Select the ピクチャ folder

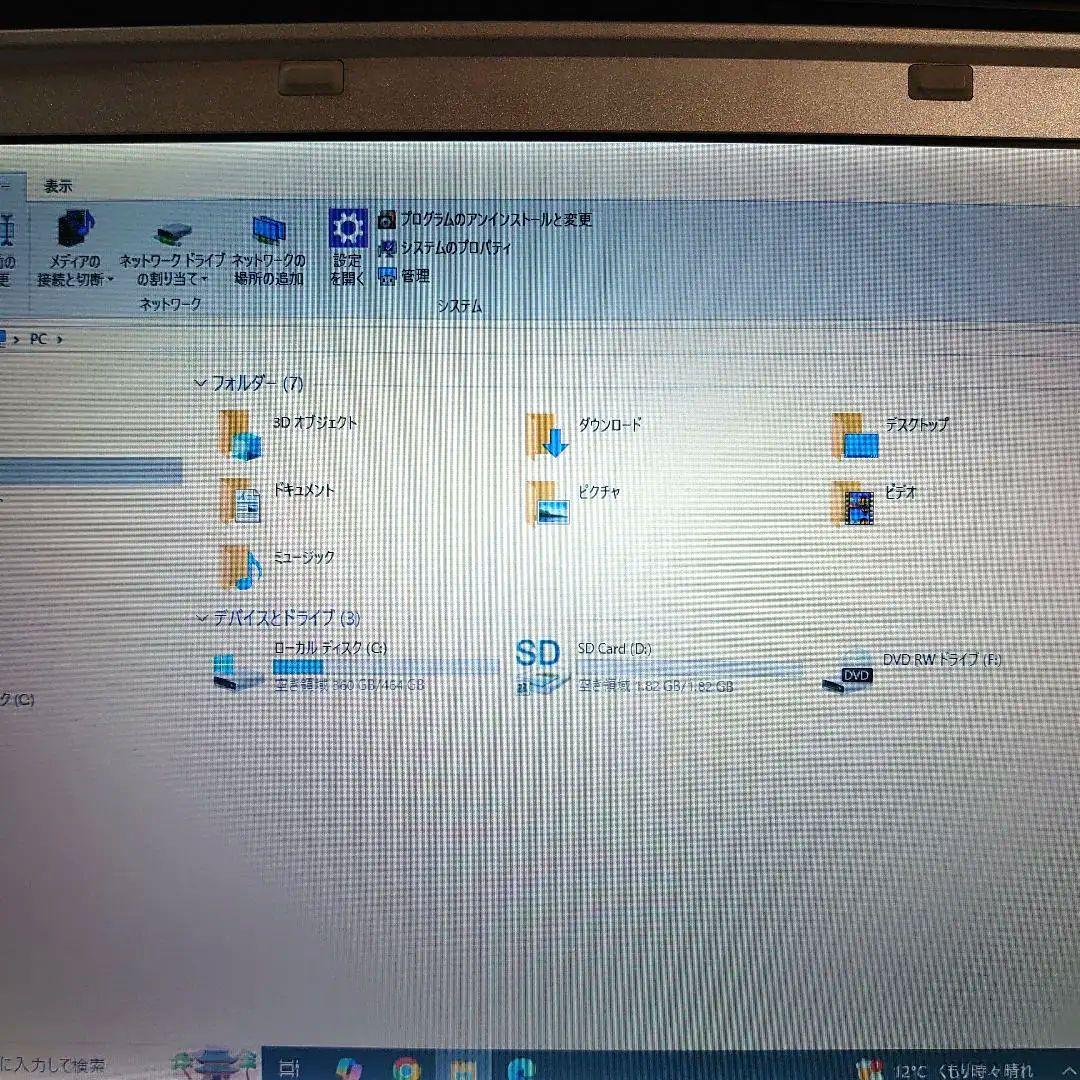pyautogui.click(x=547, y=503)
